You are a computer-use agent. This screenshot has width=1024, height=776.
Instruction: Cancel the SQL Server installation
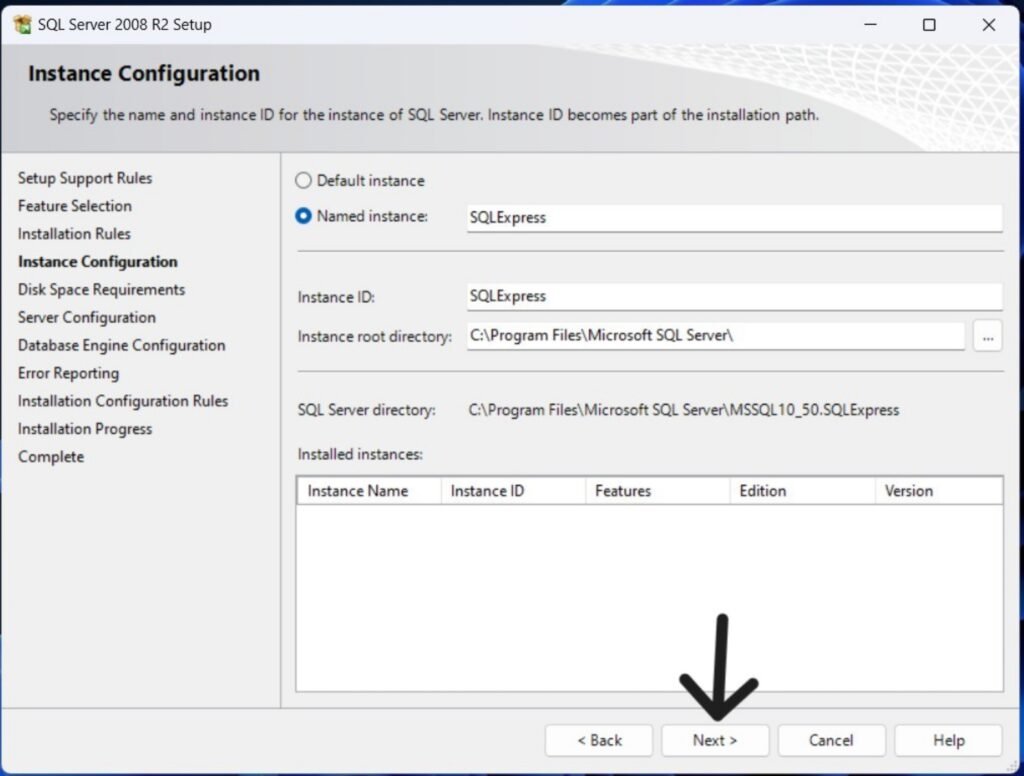coord(831,740)
